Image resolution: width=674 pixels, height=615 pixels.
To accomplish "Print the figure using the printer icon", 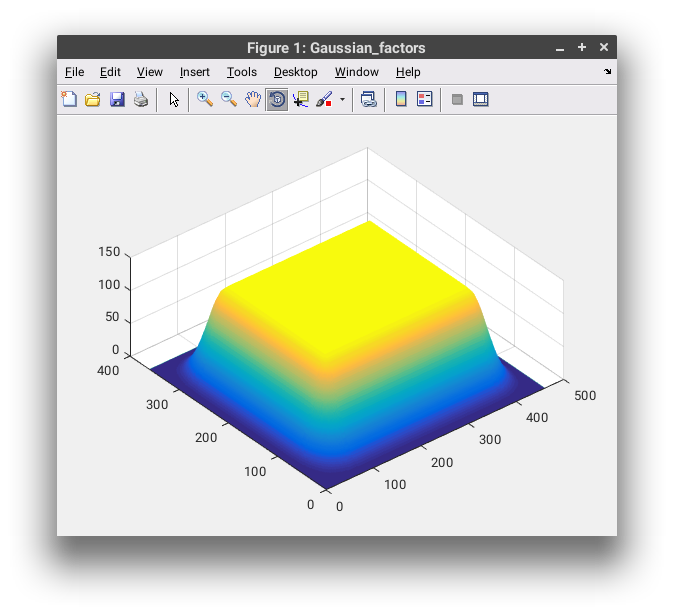I will [x=141, y=99].
